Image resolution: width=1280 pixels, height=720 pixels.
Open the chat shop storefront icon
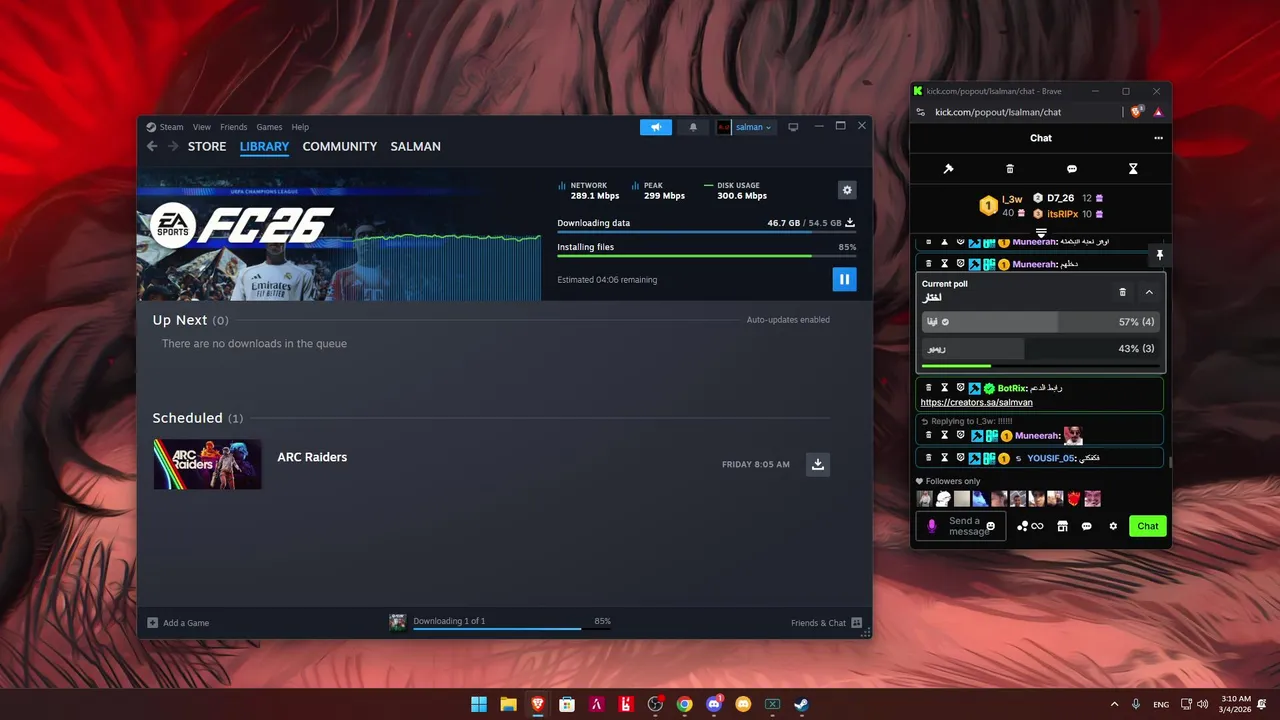[x=1062, y=526]
